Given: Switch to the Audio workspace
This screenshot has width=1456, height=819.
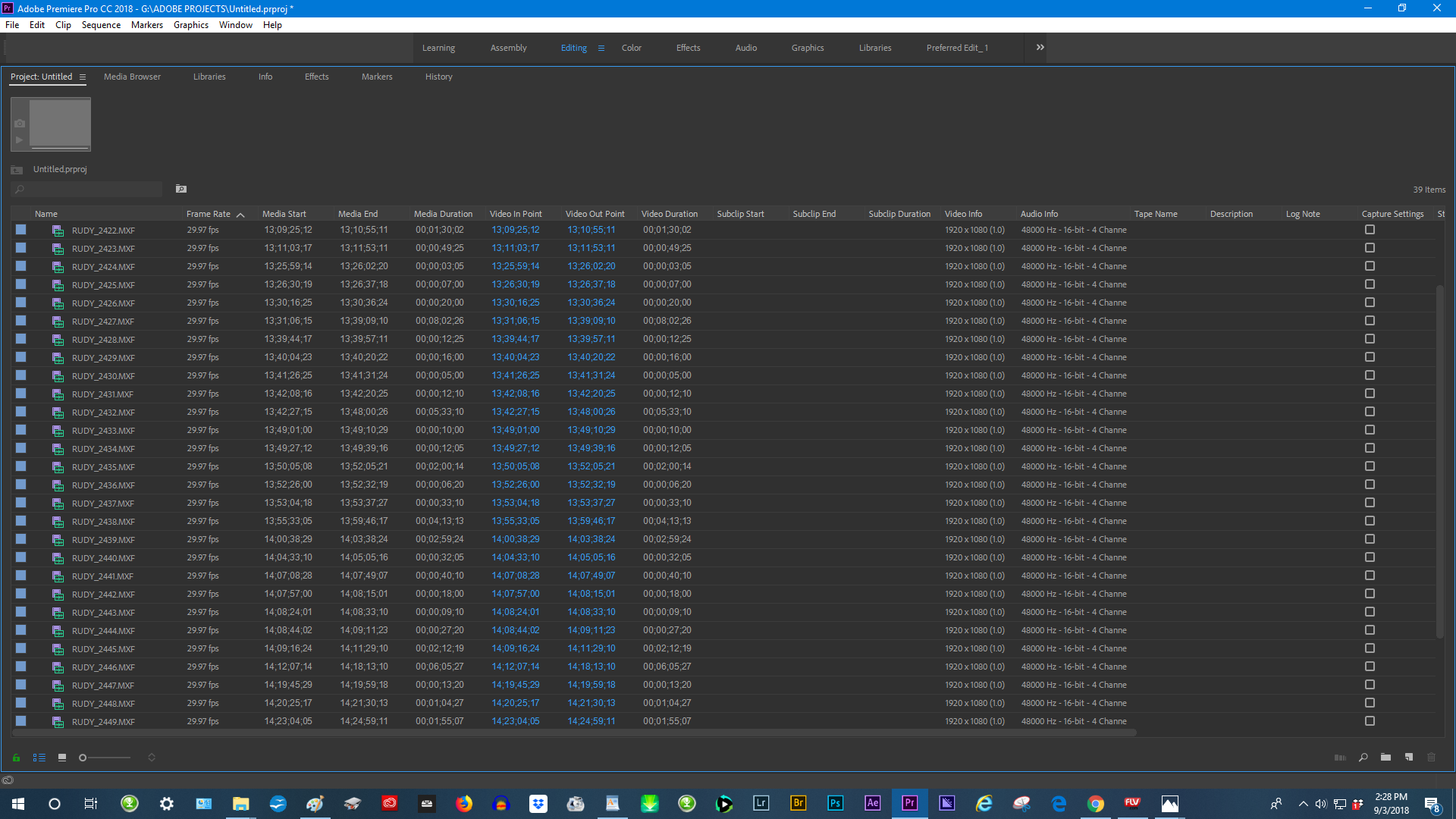Looking at the screenshot, I should click(746, 48).
